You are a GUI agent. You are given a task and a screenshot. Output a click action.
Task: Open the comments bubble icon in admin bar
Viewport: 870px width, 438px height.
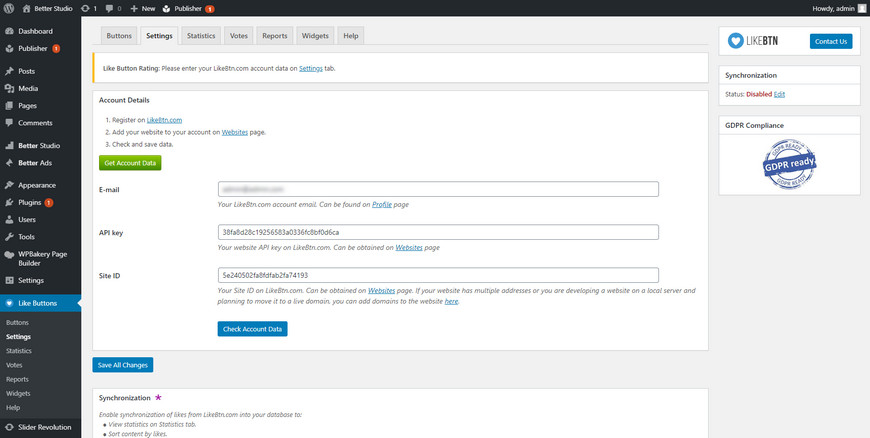click(110, 8)
